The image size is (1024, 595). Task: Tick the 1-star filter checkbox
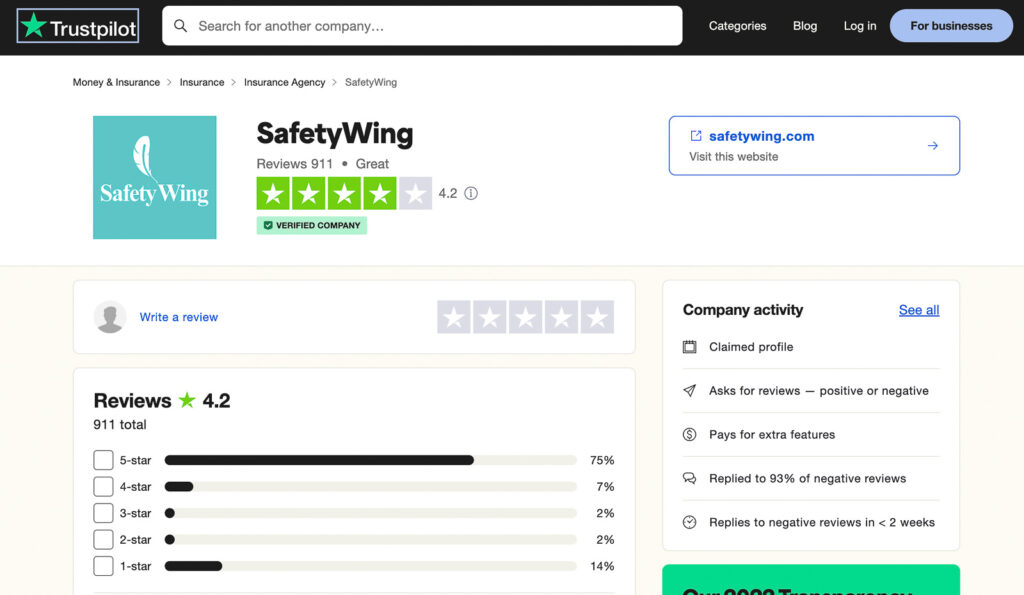103,566
